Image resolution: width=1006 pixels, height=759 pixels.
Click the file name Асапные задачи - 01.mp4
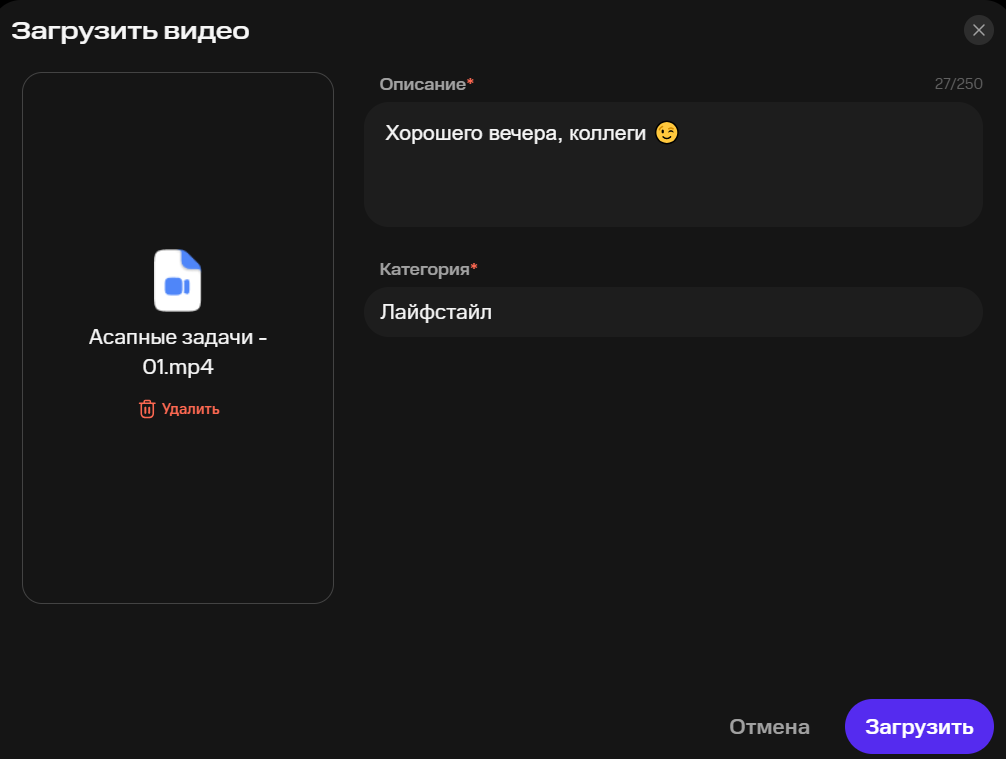[178, 337]
